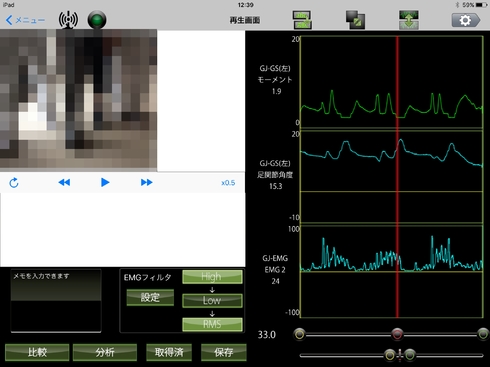Tap the EMG waveform graph

click(392, 272)
